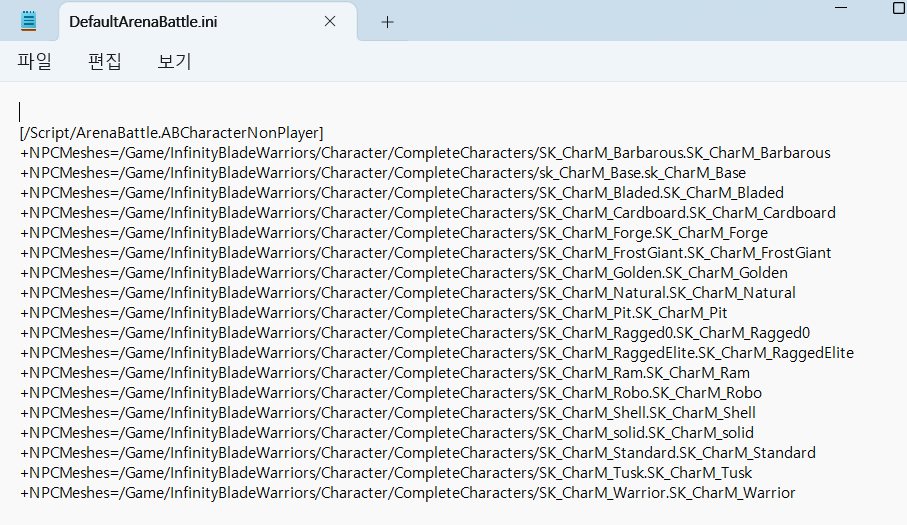Click the SK_CharM_Warrior mesh line
Image resolution: width=907 pixels, height=525 pixels.
(408, 493)
